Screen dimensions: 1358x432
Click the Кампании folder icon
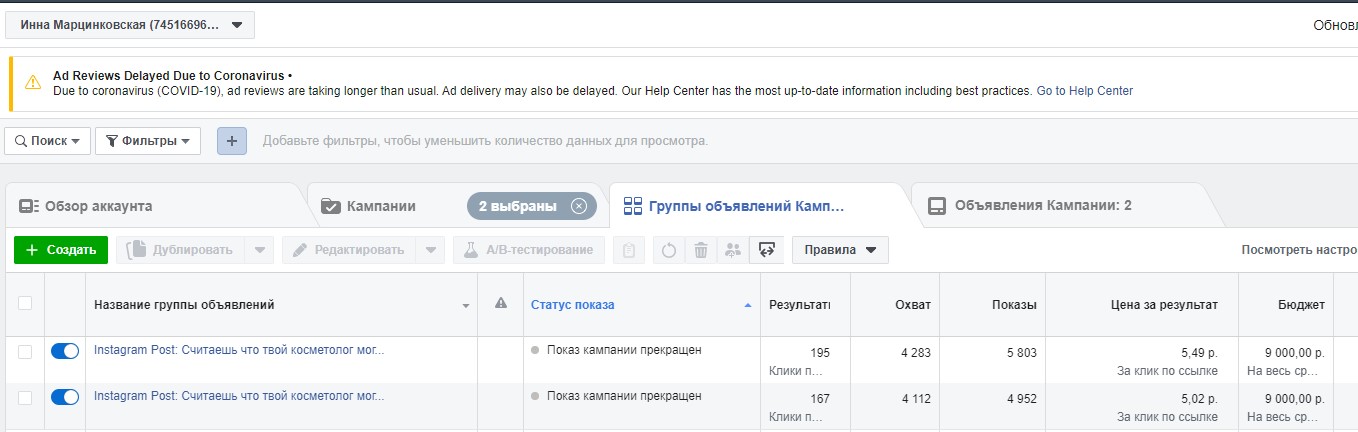point(330,206)
